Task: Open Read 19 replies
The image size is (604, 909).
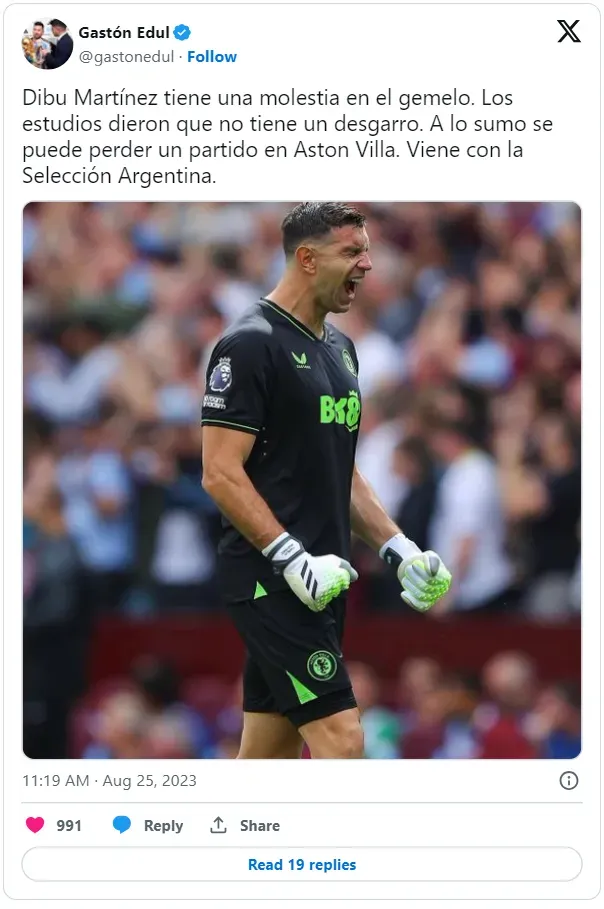Action: pyautogui.click(x=302, y=864)
